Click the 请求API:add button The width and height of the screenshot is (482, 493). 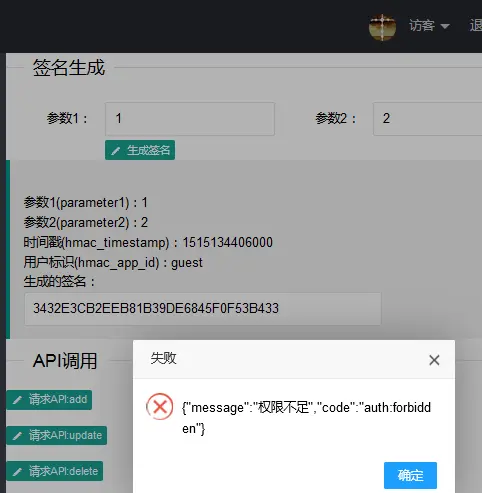point(49,399)
